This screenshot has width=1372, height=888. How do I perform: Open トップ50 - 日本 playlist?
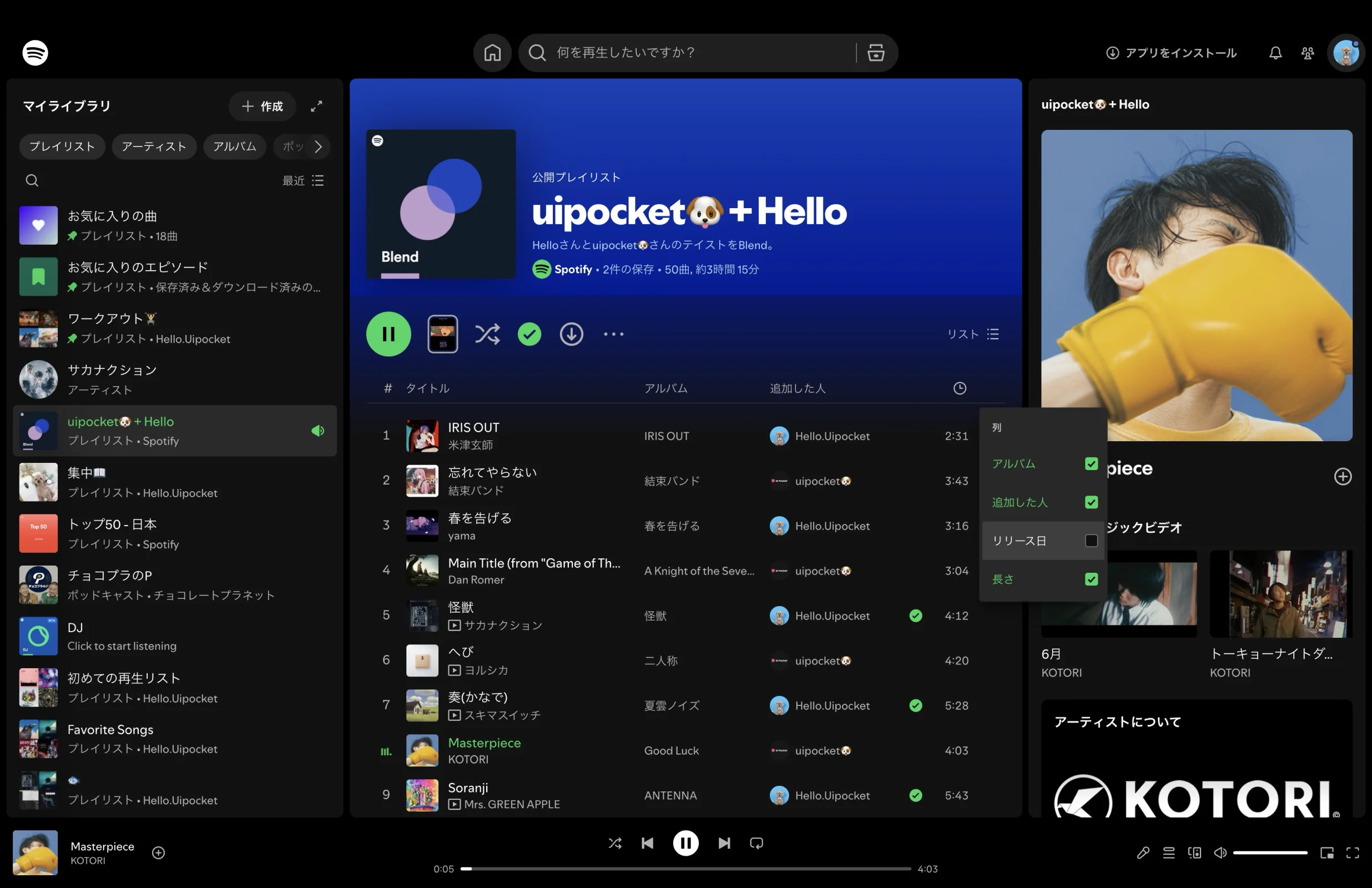(175, 533)
